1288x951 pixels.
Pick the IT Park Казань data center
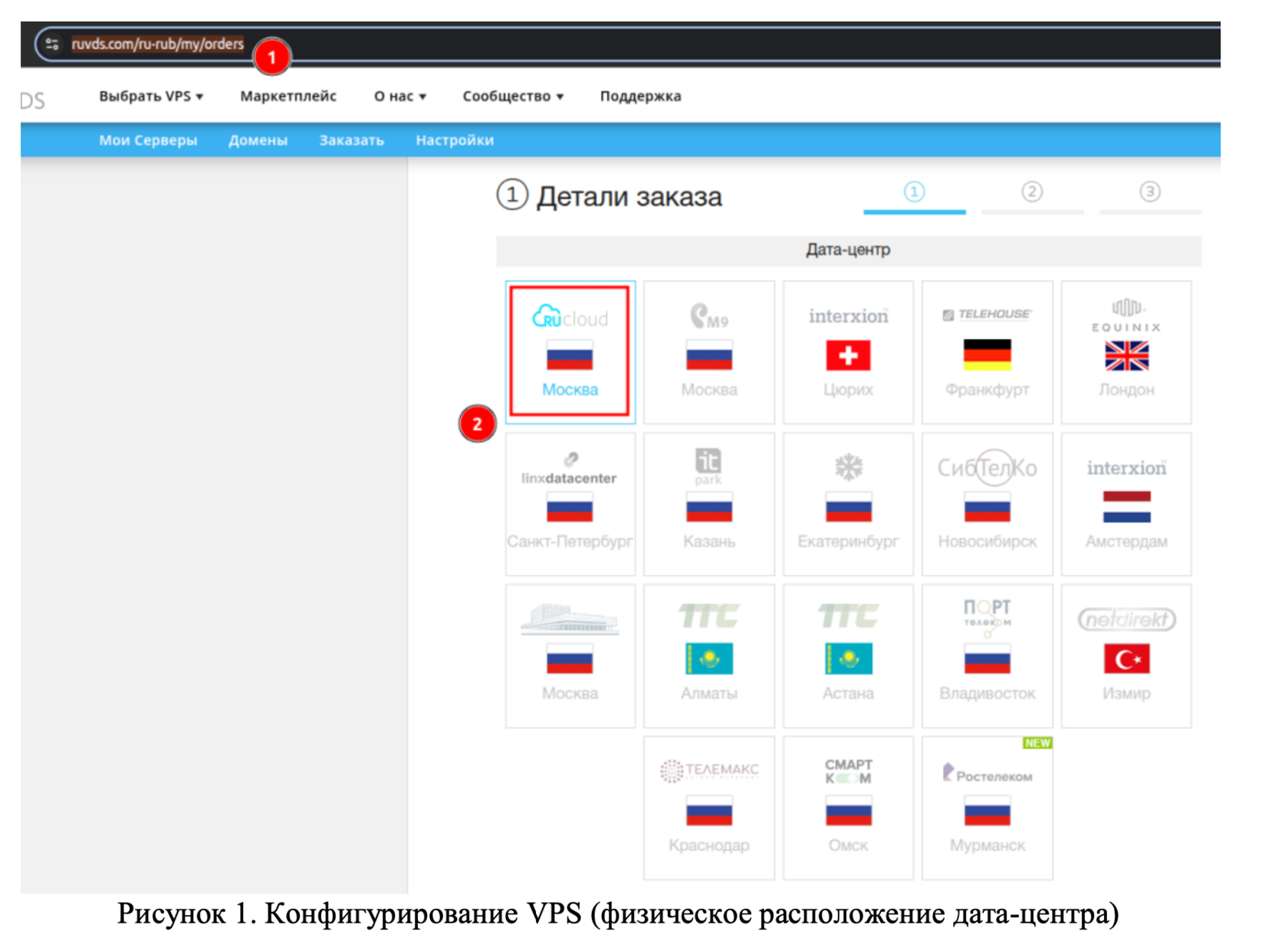(709, 503)
